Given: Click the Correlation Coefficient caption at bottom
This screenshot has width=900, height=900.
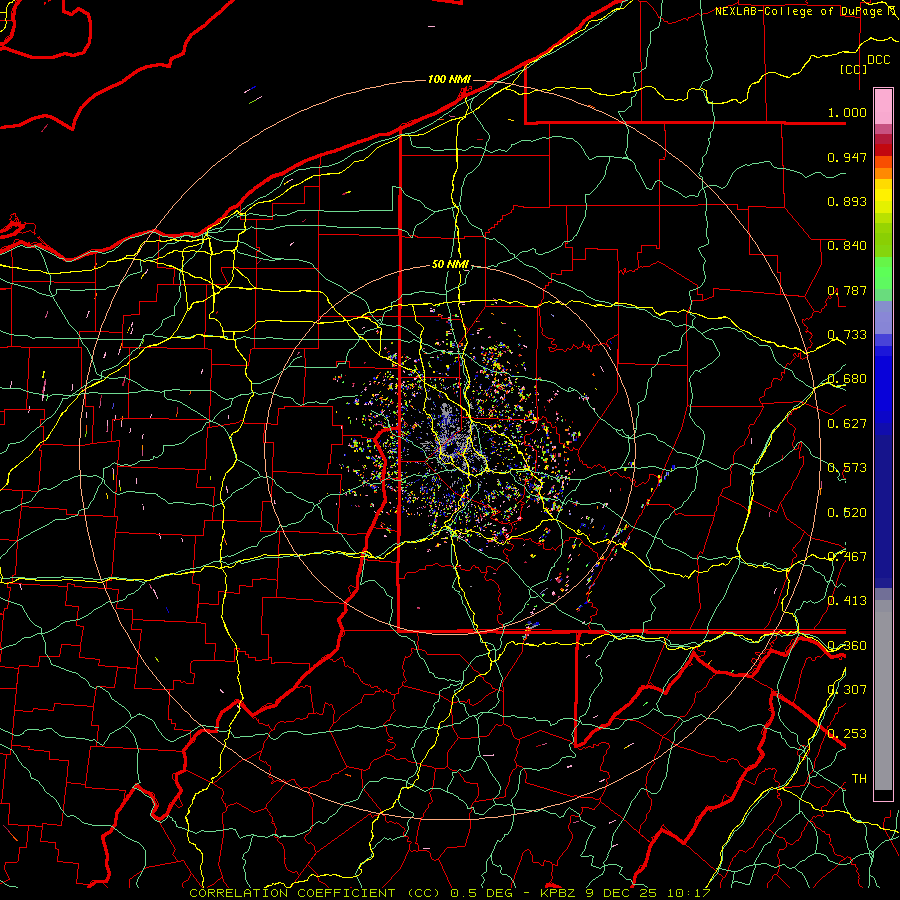Looking at the screenshot, I should (450, 893).
